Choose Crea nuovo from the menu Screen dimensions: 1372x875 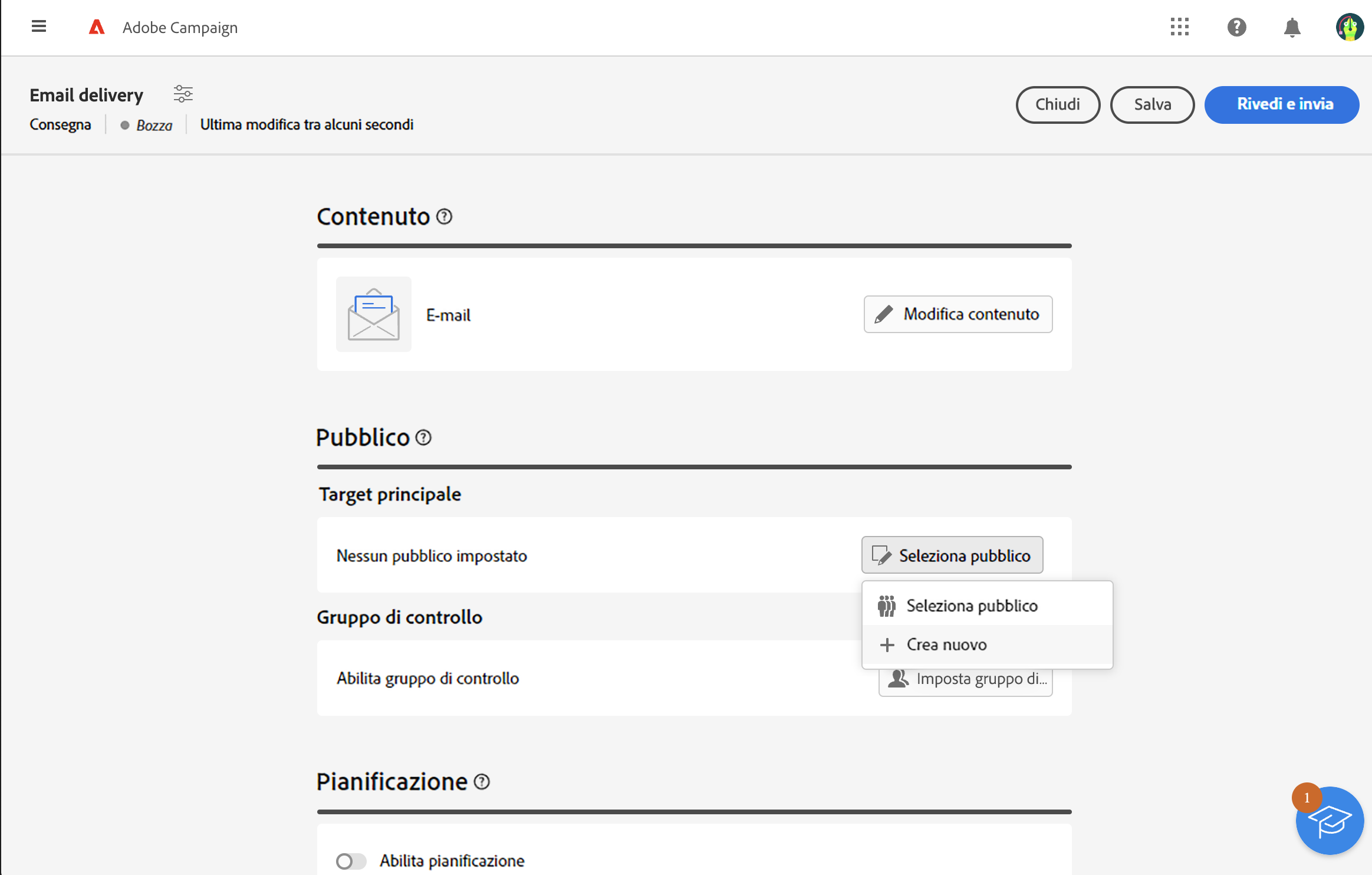(946, 644)
